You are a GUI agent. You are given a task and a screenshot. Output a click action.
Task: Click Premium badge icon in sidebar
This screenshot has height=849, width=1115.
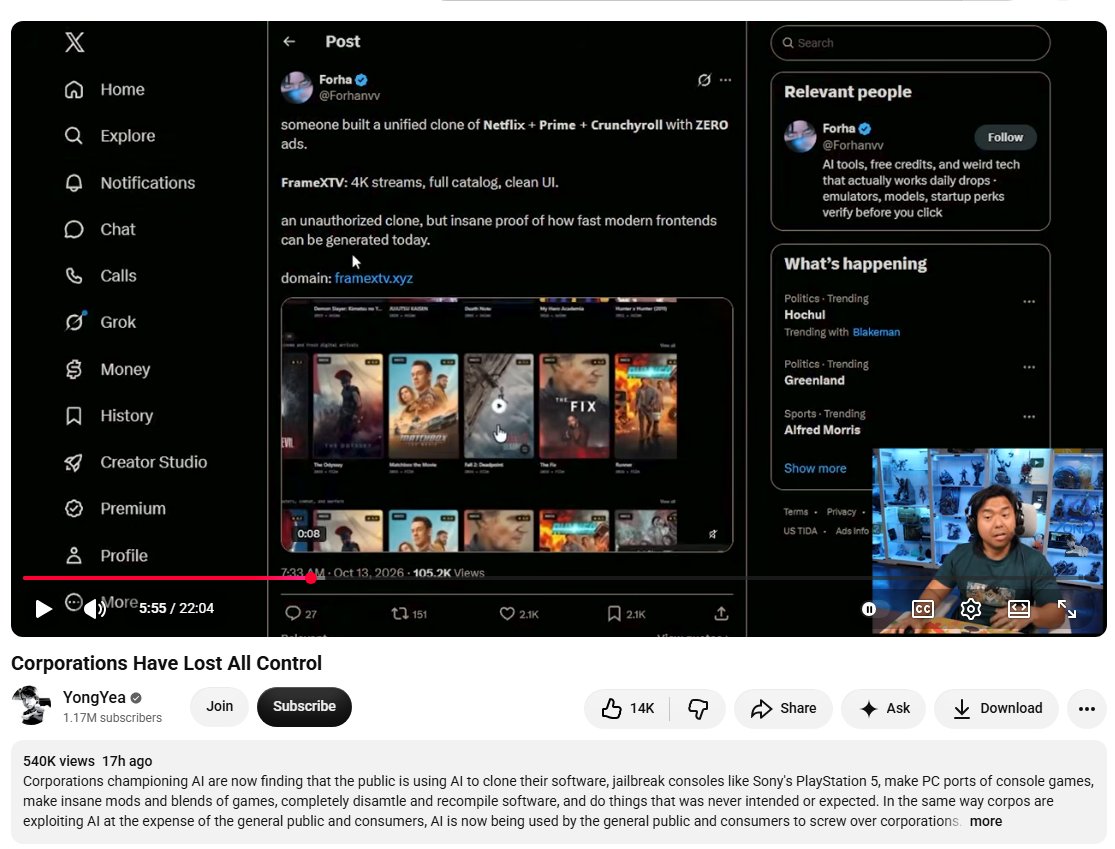[x=74, y=509]
